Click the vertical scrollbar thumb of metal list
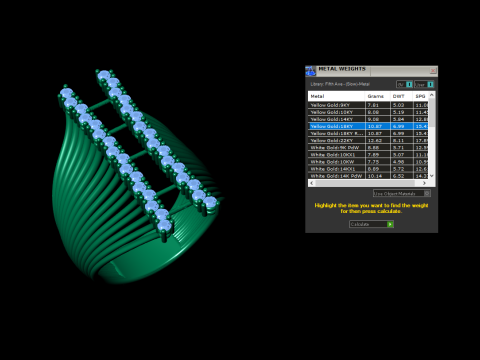Viewport: 480px width, 360px height. click(x=432, y=113)
